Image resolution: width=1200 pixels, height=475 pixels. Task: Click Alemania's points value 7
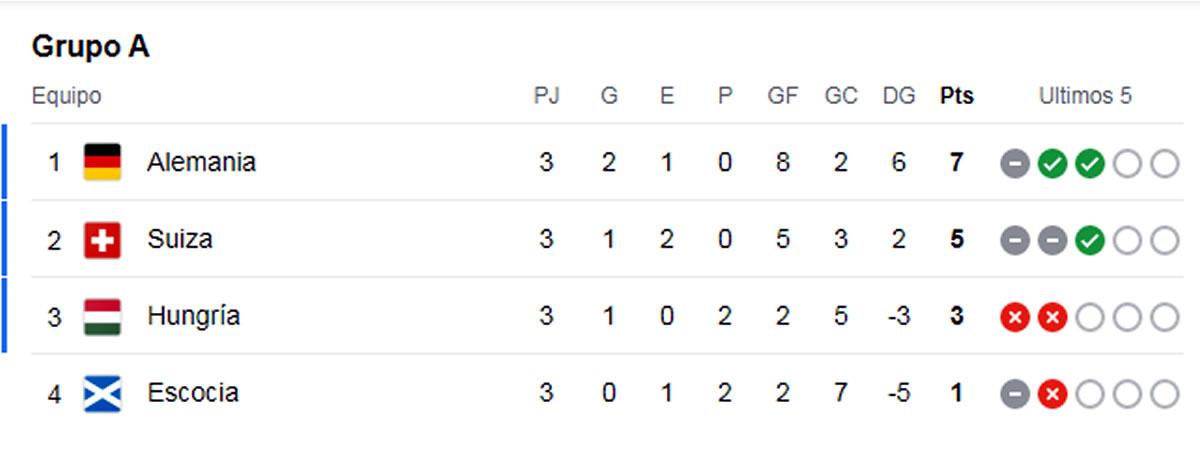tap(957, 163)
